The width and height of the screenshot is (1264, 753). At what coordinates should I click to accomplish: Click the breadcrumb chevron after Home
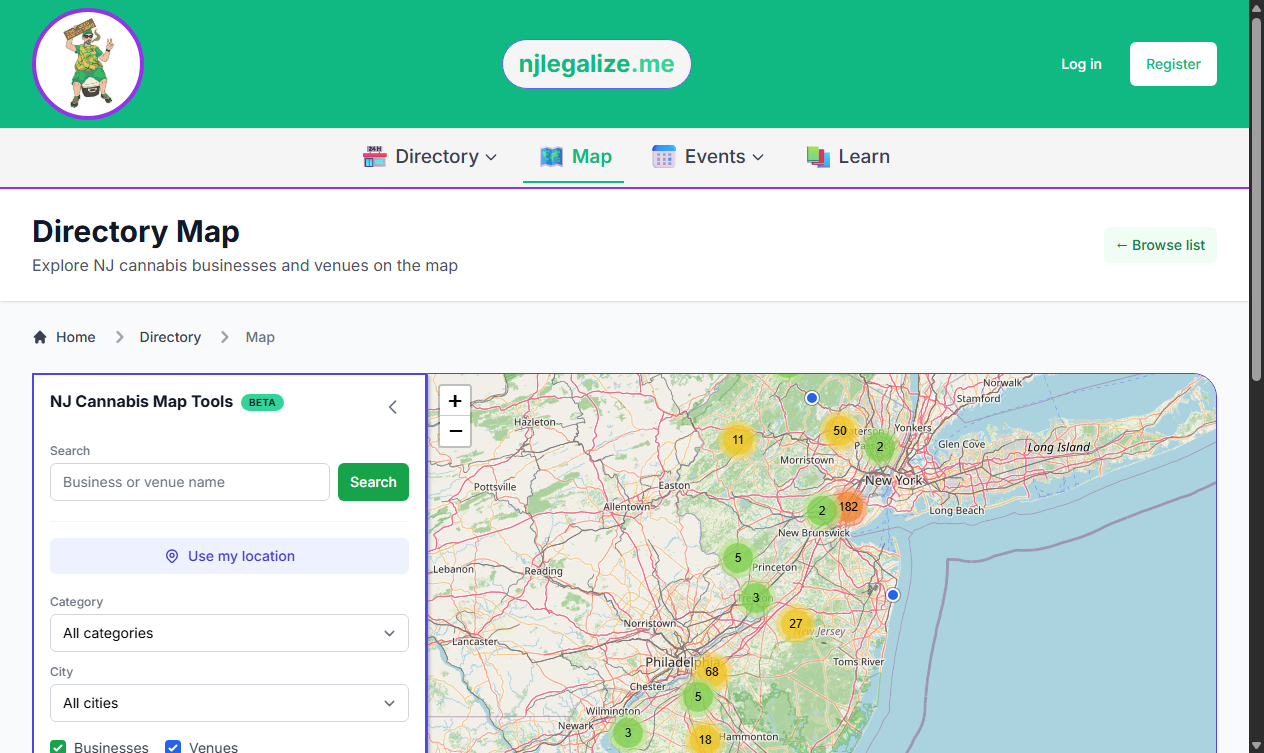[119, 337]
